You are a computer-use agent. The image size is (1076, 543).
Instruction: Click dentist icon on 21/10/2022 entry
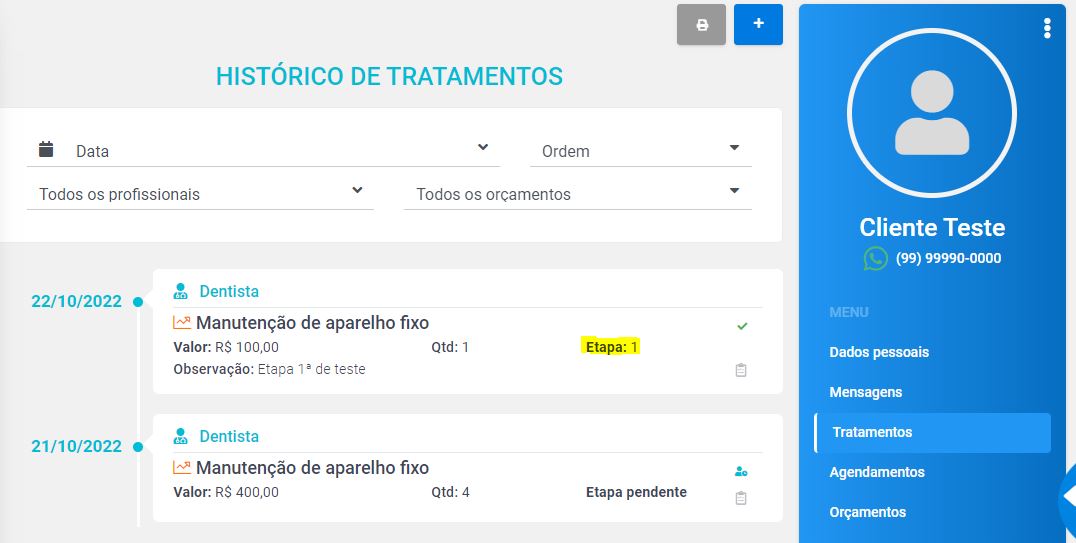(x=180, y=436)
